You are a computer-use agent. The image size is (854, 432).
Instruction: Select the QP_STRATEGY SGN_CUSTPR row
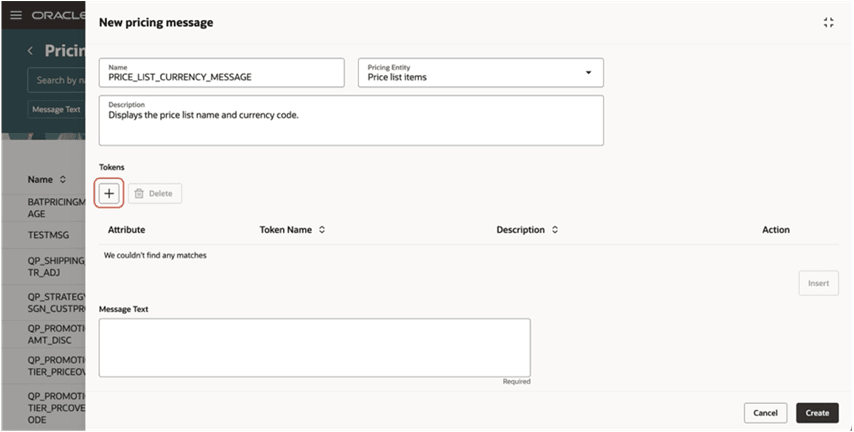[44, 302]
